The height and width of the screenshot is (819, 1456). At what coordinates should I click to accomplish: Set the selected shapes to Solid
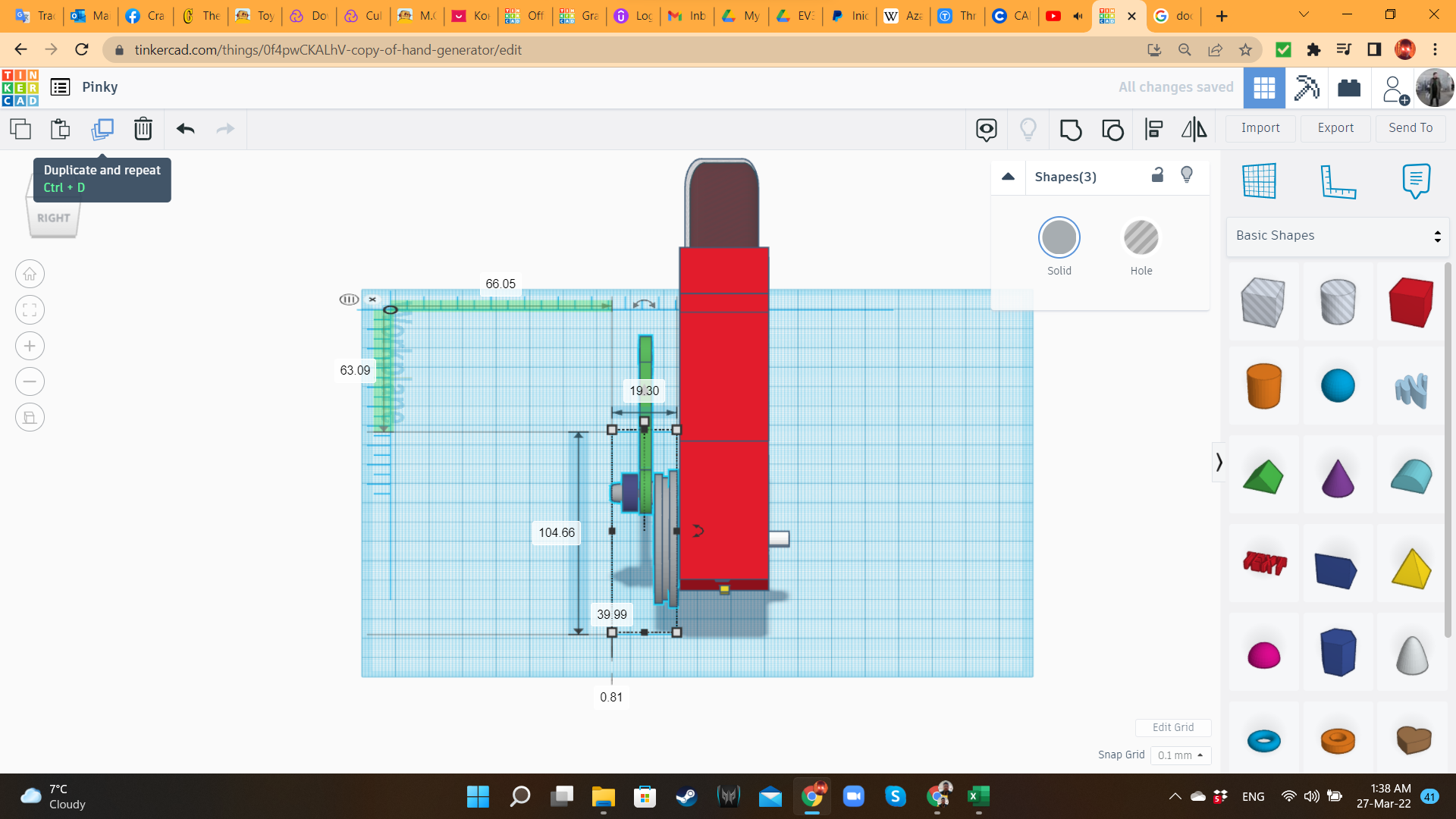[1059, 238]
